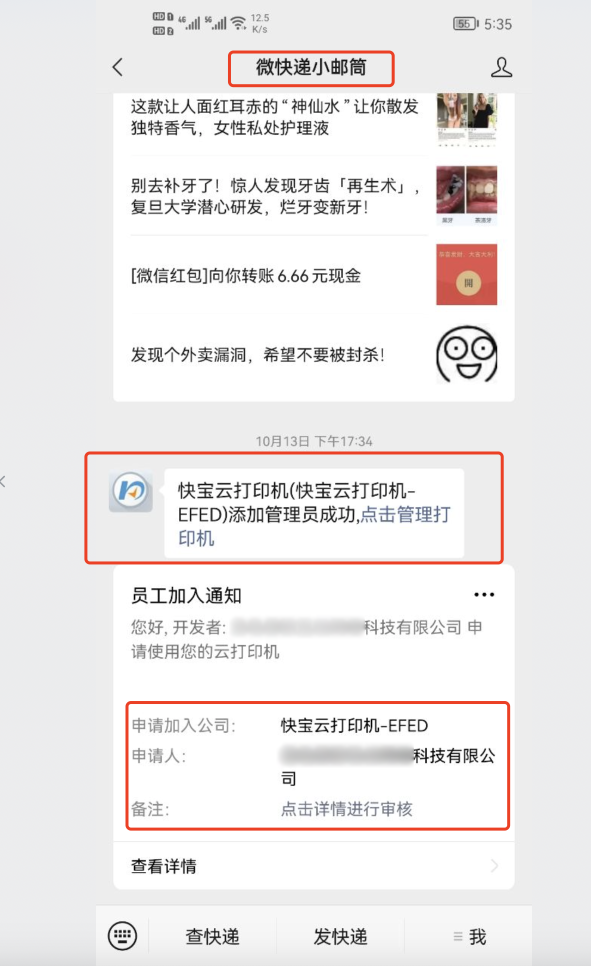Tap the WiFi status icon
Image resolution: width=591 pixels, height=966 pixels.
point(238,23)
